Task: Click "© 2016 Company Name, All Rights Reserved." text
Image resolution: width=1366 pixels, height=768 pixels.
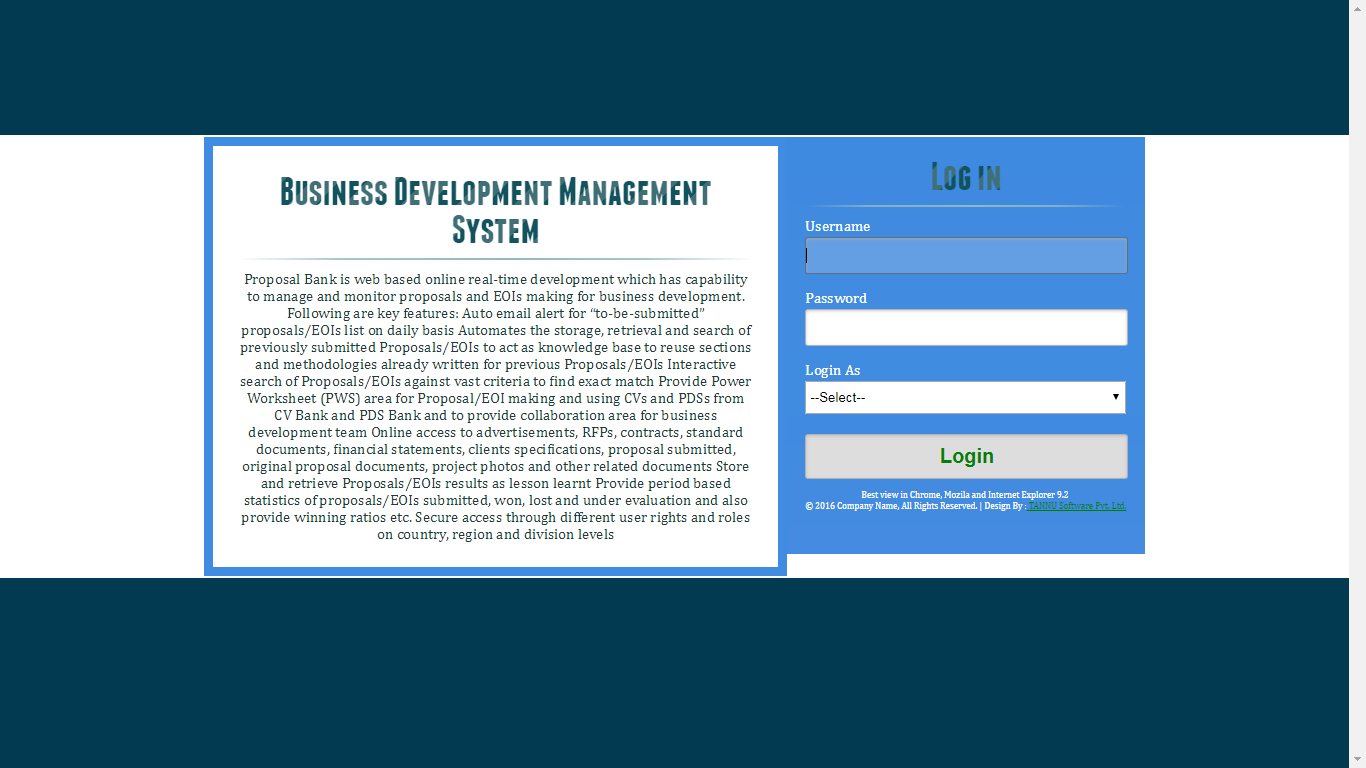Action: (x=891, y=506)
